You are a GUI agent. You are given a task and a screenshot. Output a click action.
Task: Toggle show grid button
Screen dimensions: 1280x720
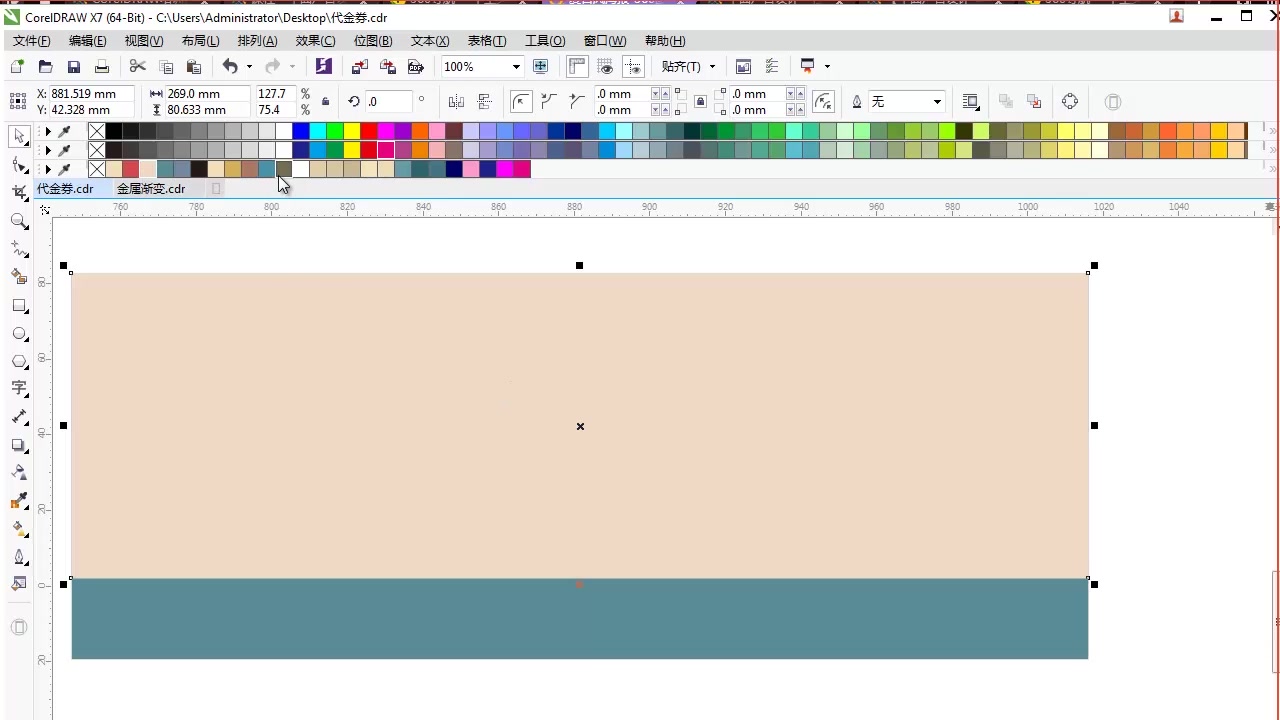[605, 67]
